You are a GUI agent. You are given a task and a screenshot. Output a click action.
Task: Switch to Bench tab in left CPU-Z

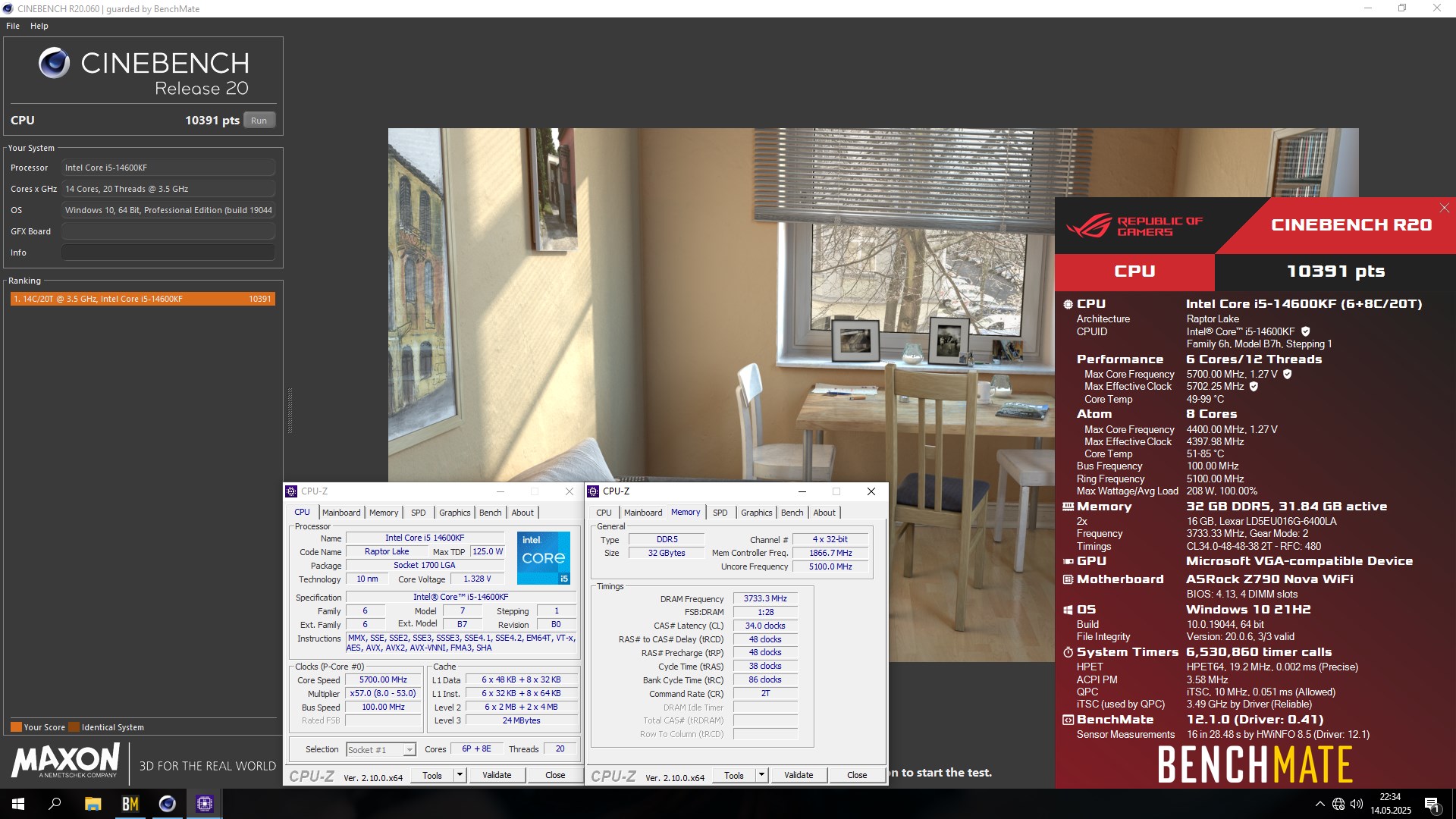pyautogui.click(x=491, y=513)
